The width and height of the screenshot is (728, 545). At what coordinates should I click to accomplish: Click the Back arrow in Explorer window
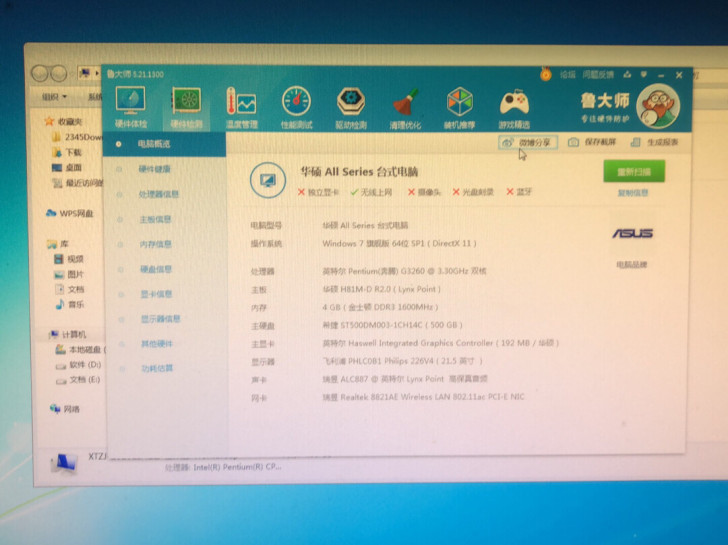(40, 73)
